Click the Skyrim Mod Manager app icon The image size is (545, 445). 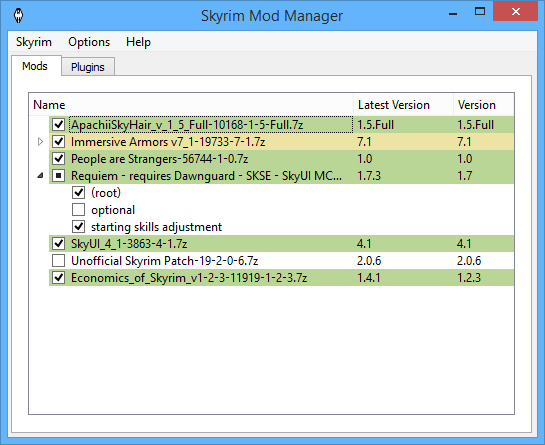point(18,15)
